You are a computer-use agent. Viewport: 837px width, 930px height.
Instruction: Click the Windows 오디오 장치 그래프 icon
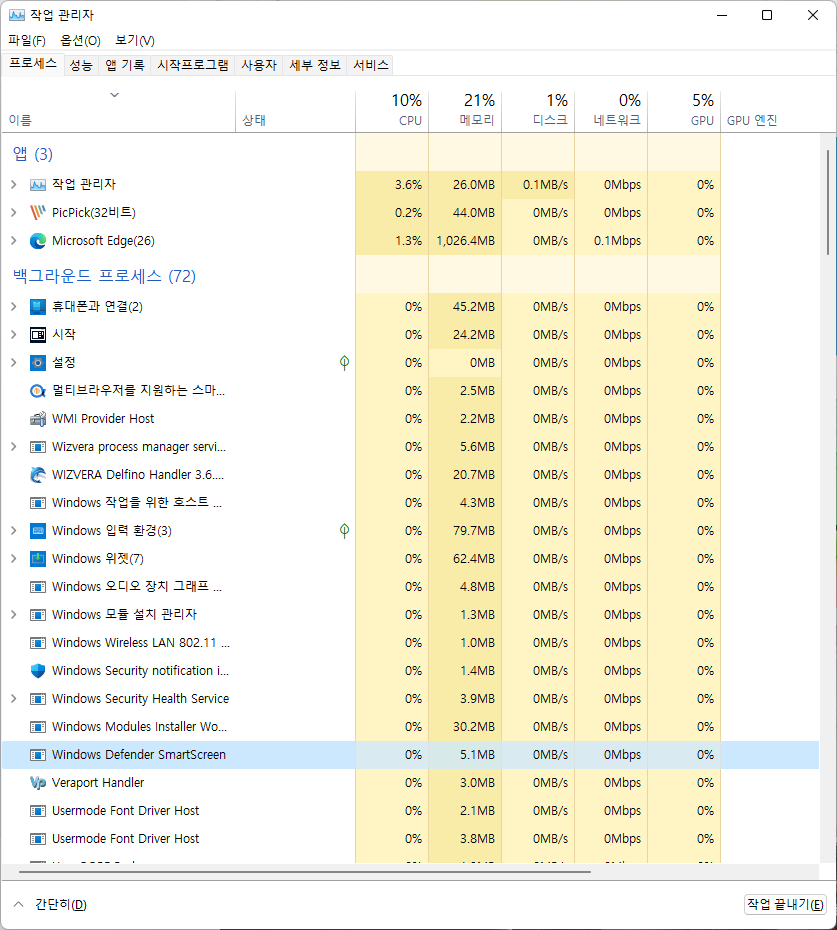(37, 587)
